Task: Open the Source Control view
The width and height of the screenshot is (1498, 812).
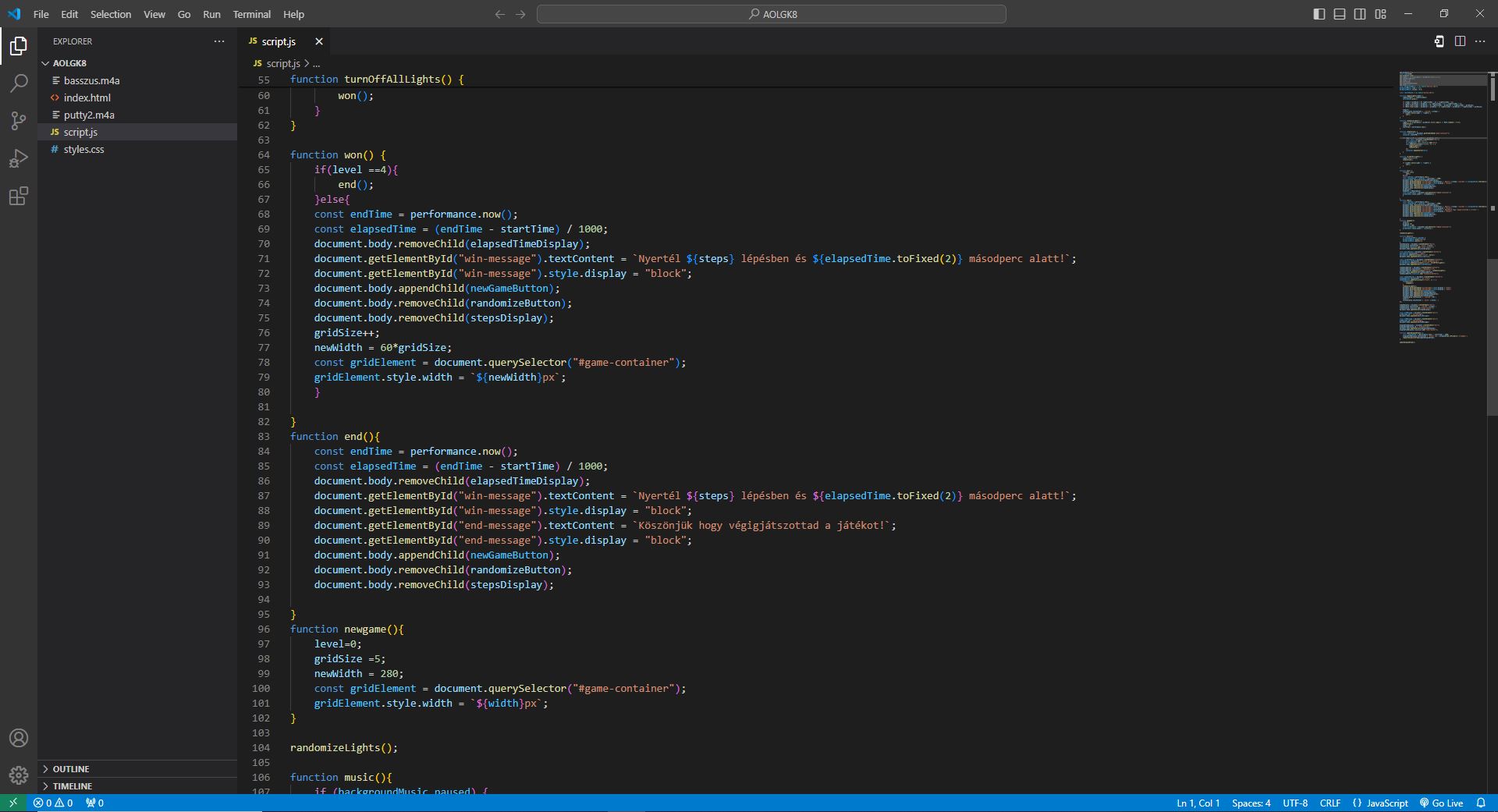Action: tap(19, 121)
